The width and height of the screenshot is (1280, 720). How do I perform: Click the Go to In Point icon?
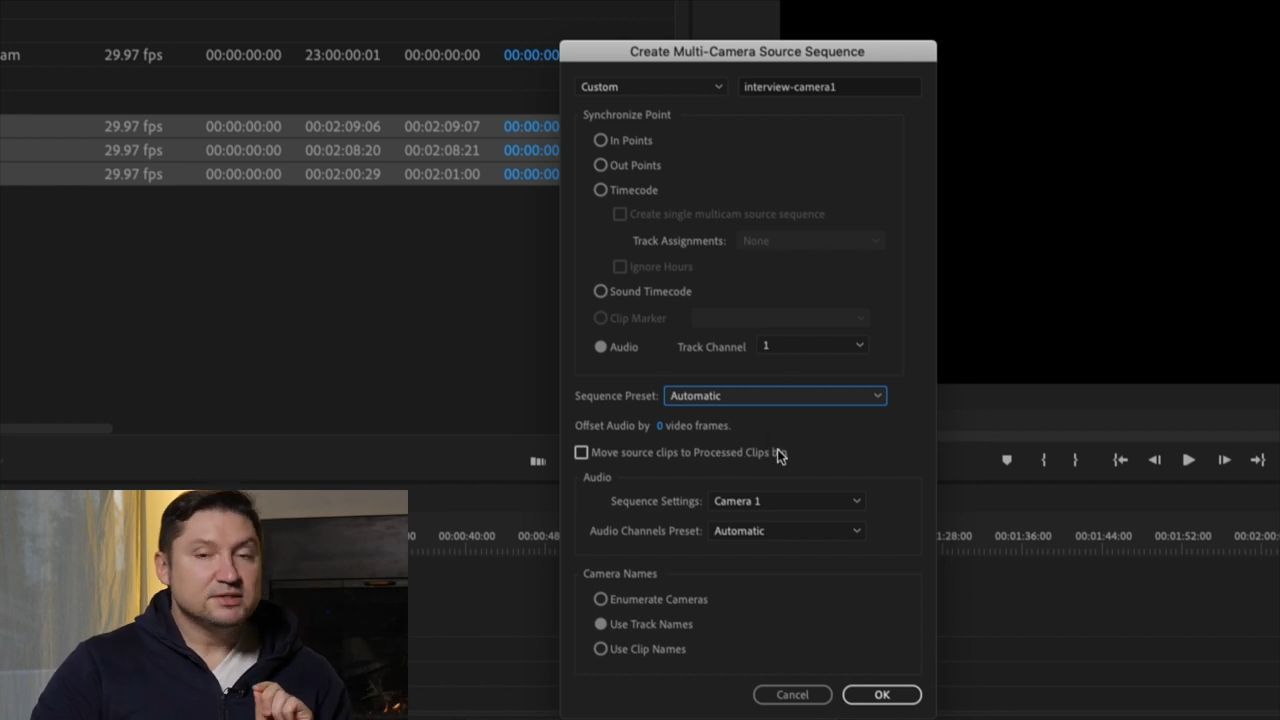pos(1120,460)
